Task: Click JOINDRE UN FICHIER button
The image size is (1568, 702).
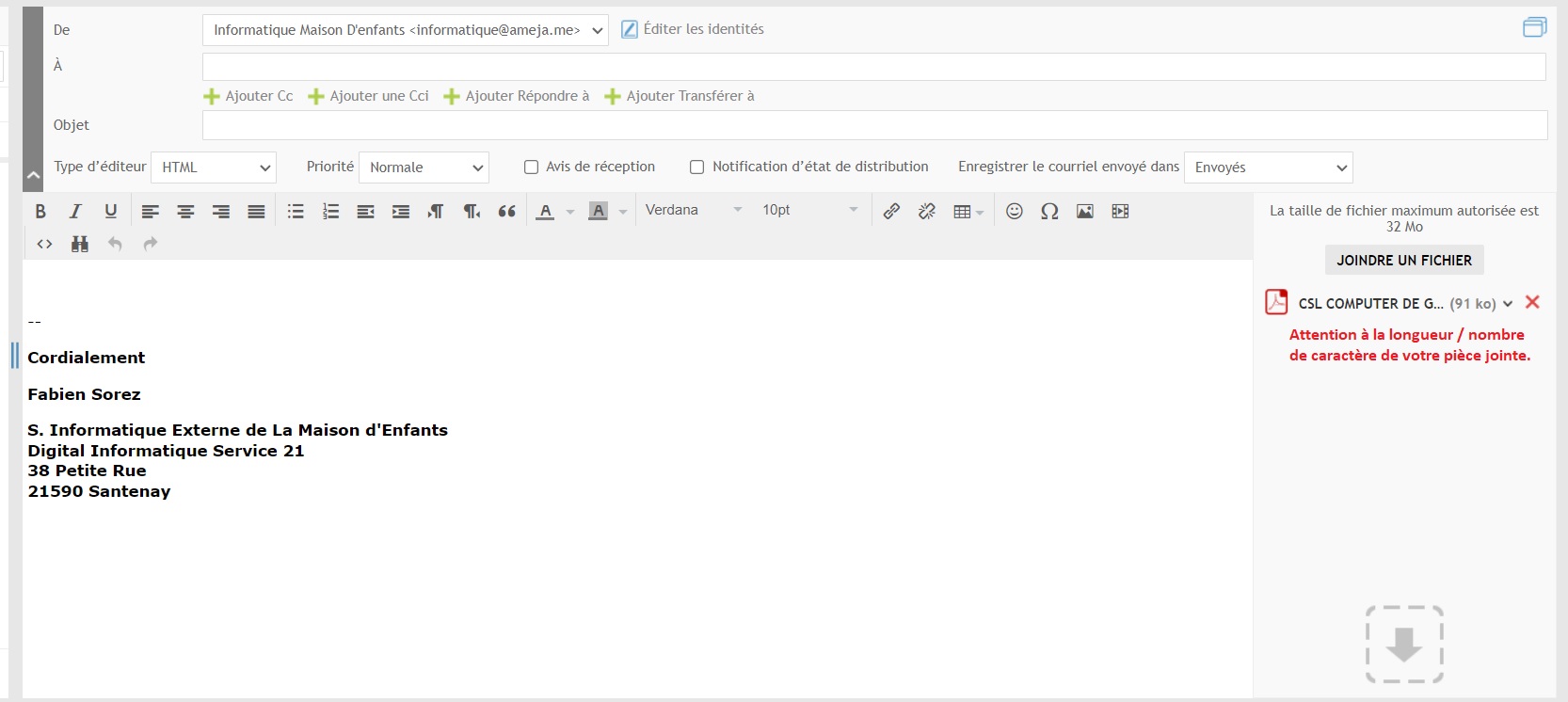Action: pyautogui.click(x=1403, y=261)
